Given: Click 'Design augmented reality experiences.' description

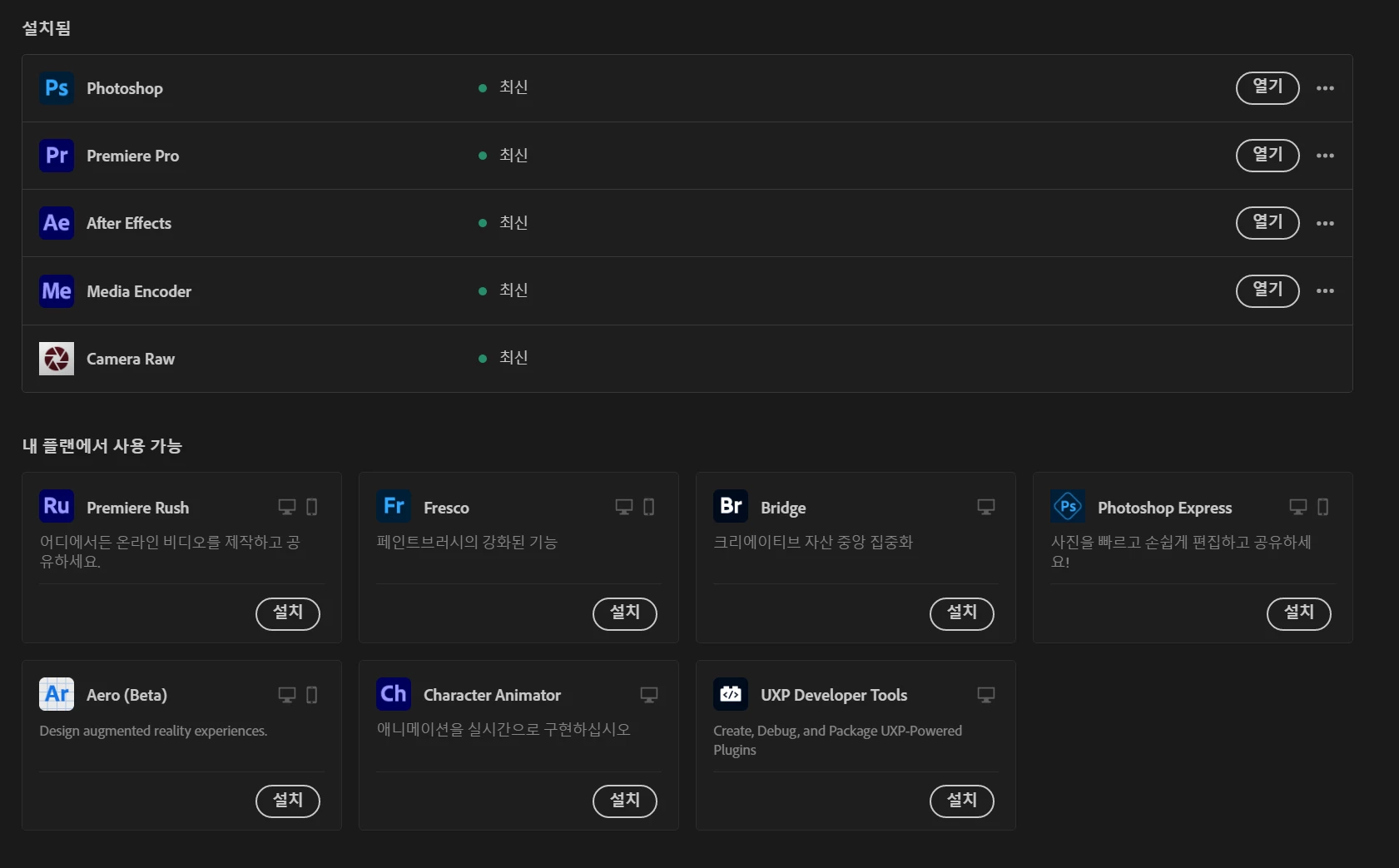Looking at the screenshot, I should click(x=153, y=731).
